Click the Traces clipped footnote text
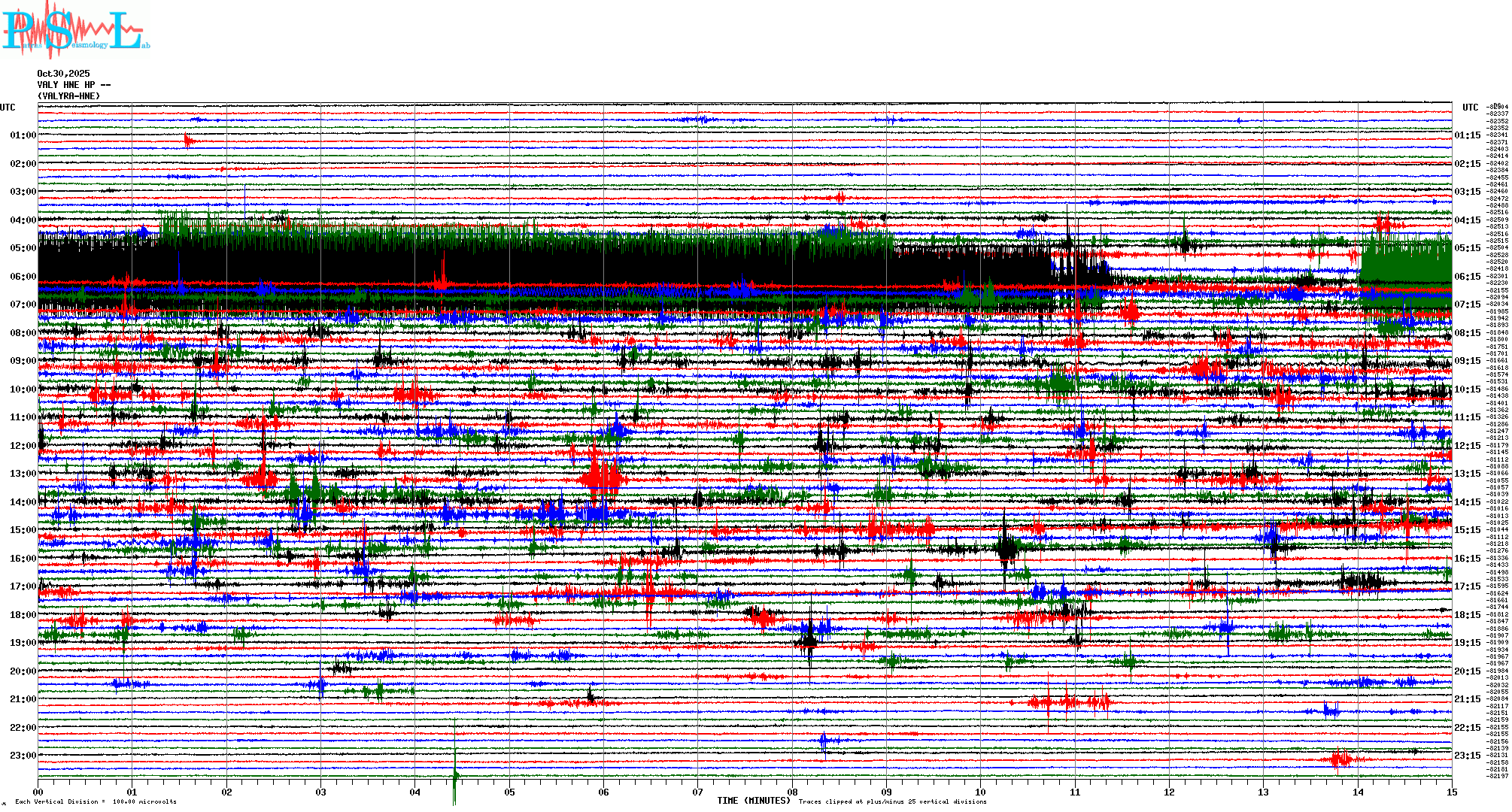This screenshot has width=1512, height=812. click(x=892, y=801)
